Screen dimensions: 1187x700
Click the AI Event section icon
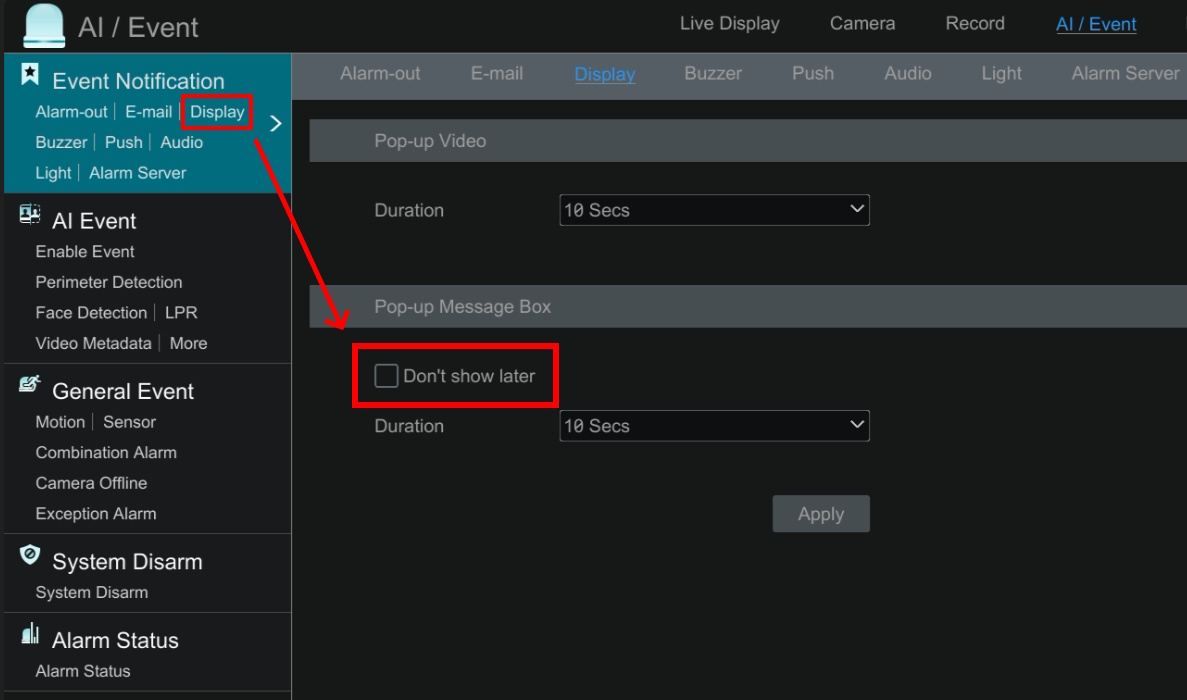(x=30, y=215)
